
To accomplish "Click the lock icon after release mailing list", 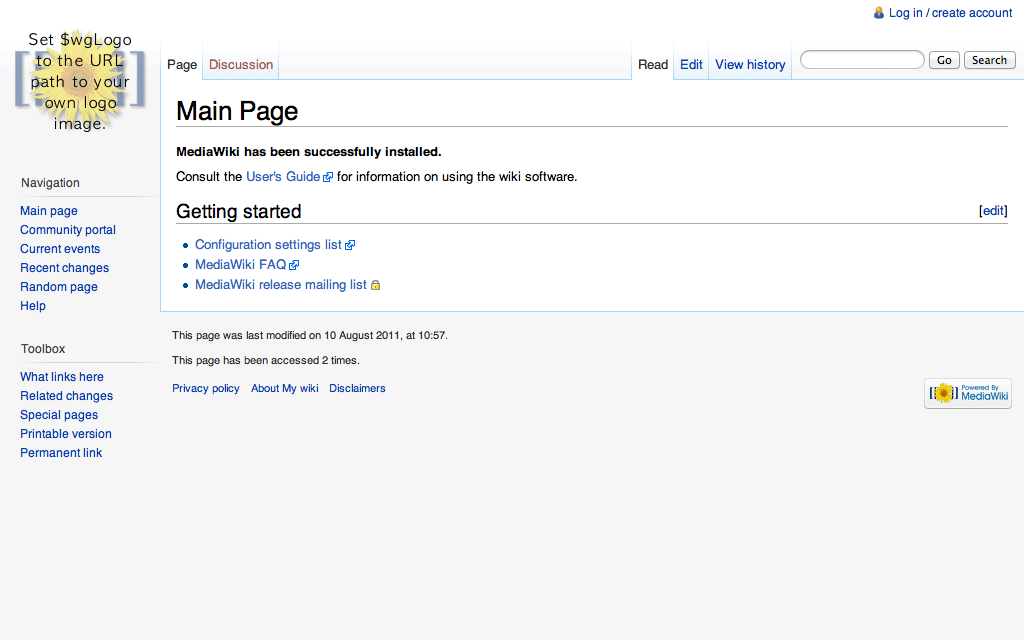I will [x=376, y=285].
